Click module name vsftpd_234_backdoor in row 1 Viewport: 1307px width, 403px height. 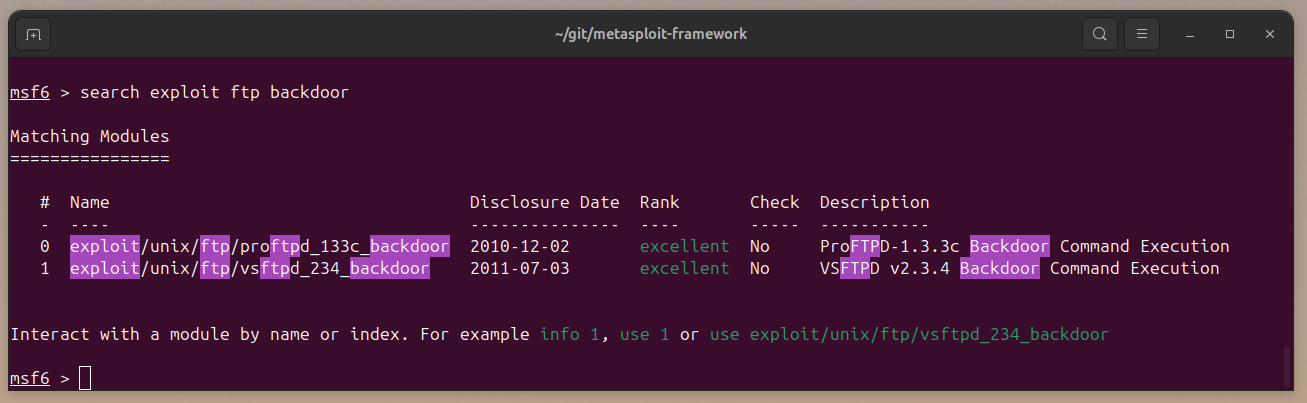(250, 268)
